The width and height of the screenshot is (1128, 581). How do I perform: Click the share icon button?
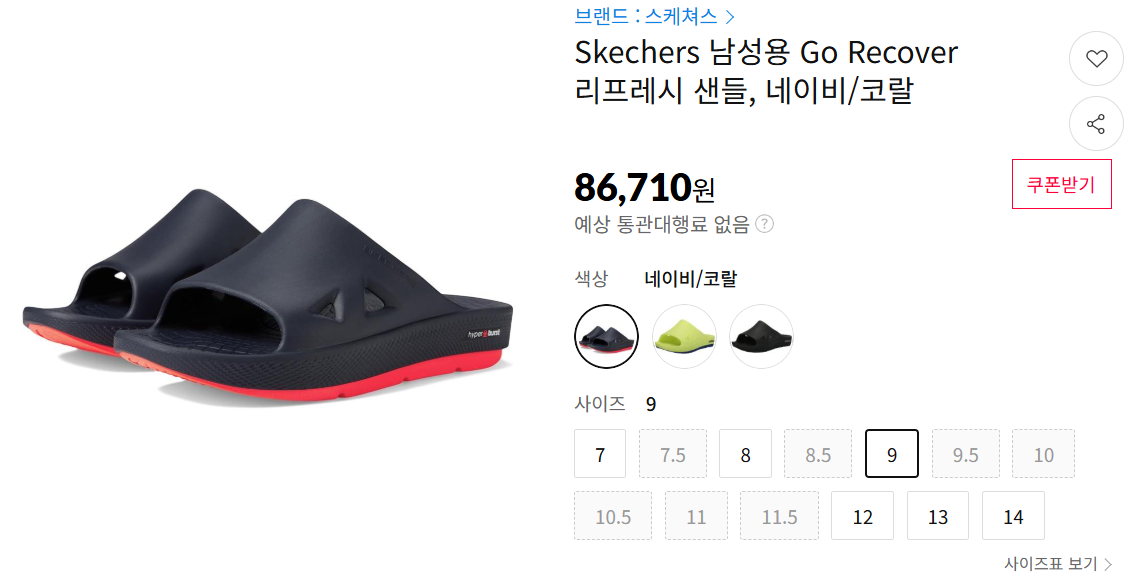pyautogui.click(x=1096, y=124)
